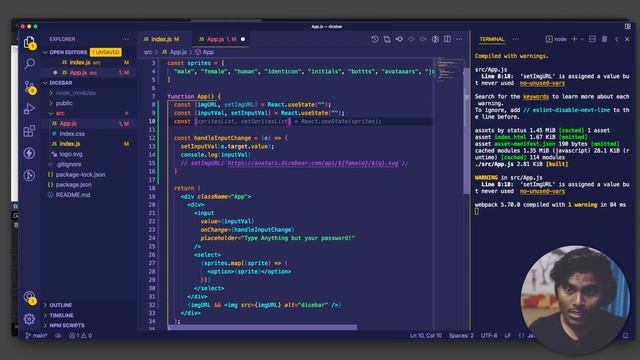Open the lightning bolt extension view
This screenshot has width=640, height=360.
[x=29, y=153]
